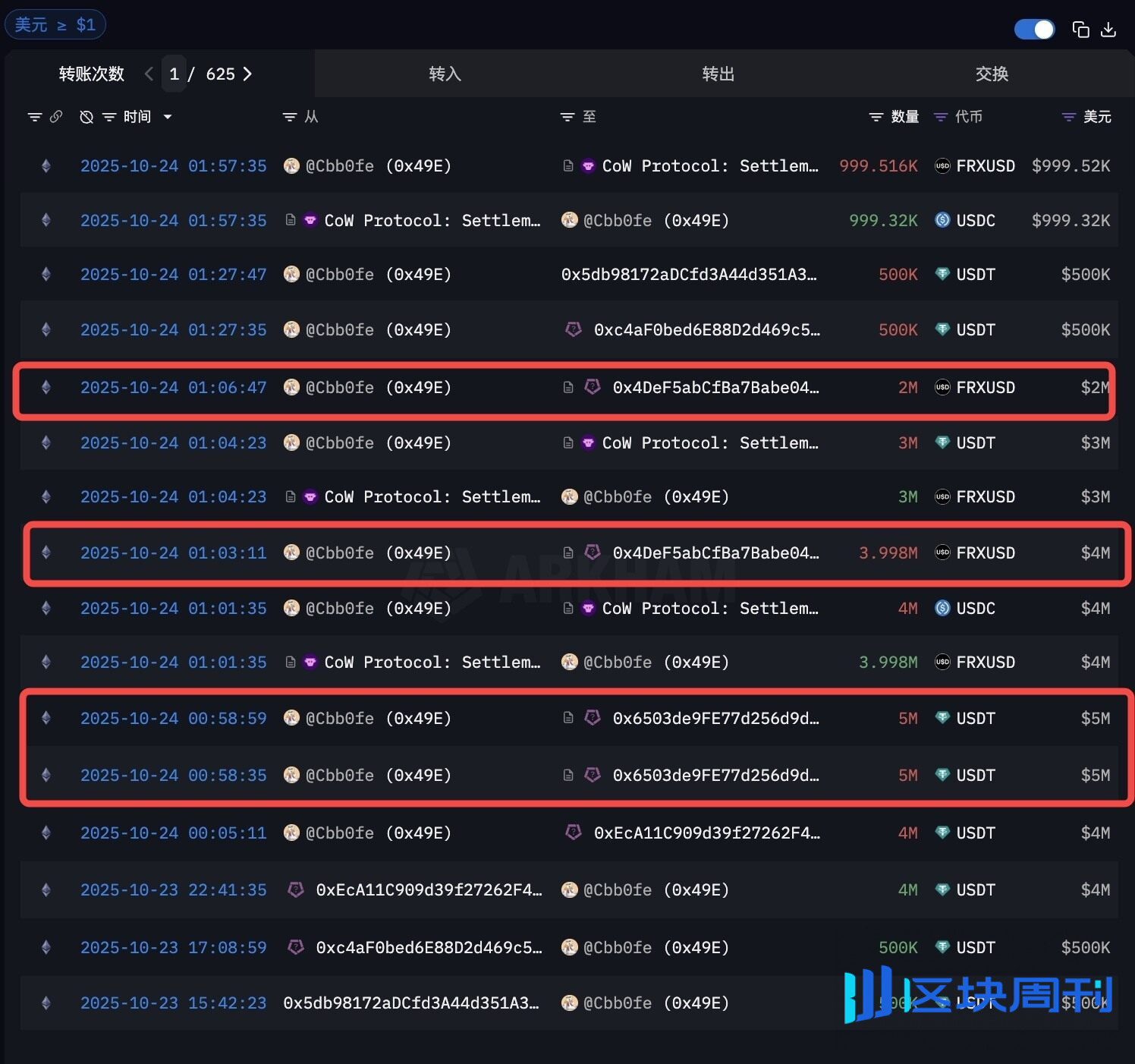The height and width of the screenshot is (1064, 1135).
Task: Click the 美元 ≥ $1 filter pill
Action: click(55, 24)
